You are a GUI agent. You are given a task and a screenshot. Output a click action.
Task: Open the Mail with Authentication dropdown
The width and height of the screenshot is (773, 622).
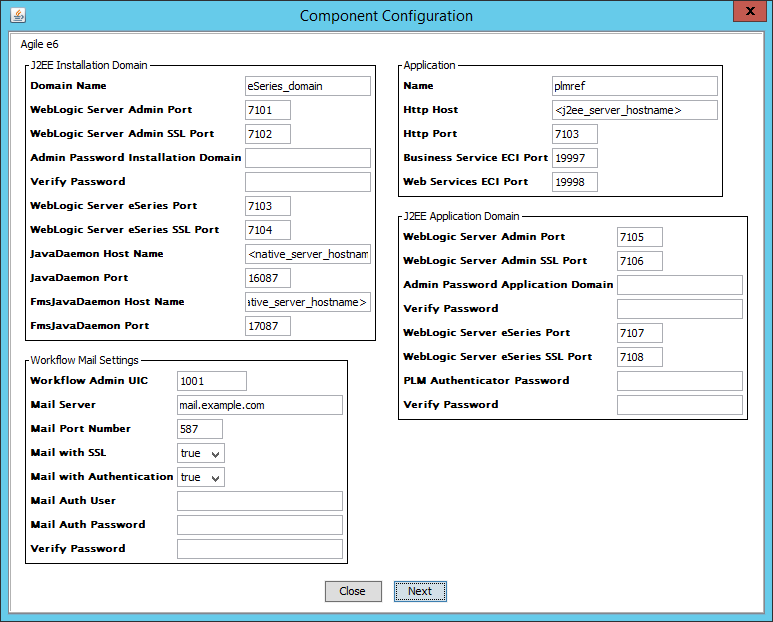[201, 477]
